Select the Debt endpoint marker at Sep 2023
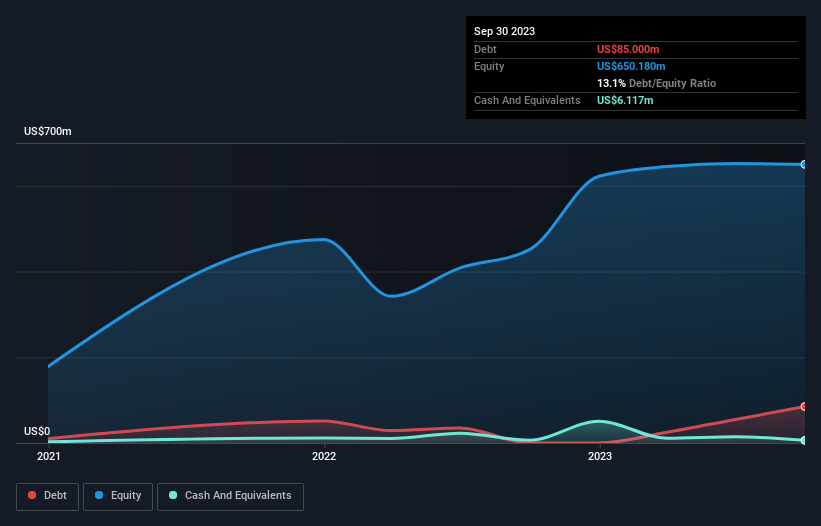The width and height of the screenshot is (821, 526). 803,407
